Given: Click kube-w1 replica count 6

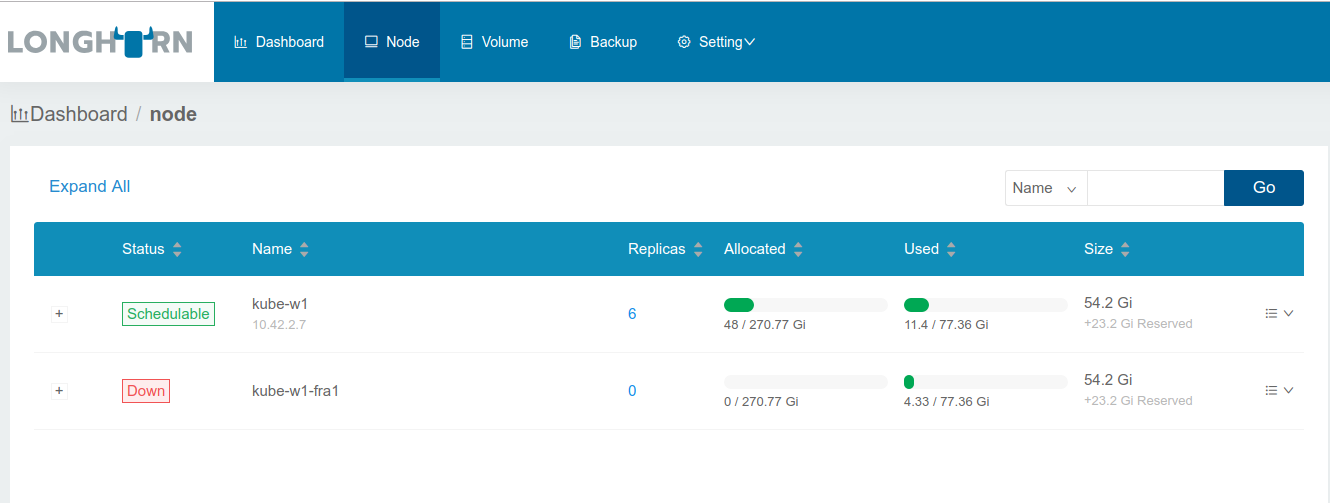Looking at the screenshot, I should click(x=632, y=314).
